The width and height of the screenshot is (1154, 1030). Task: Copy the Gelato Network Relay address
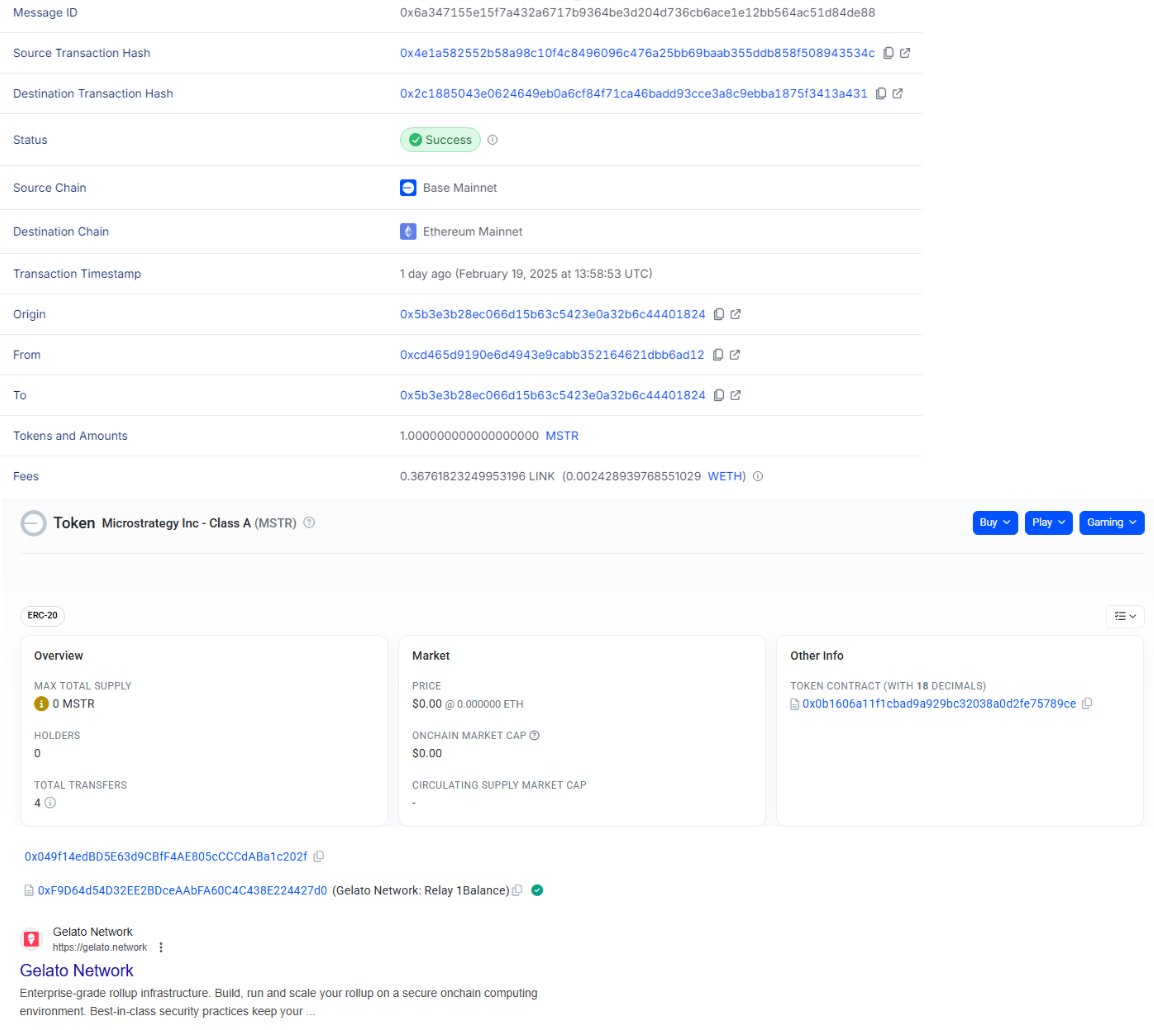tap(517, 890)
